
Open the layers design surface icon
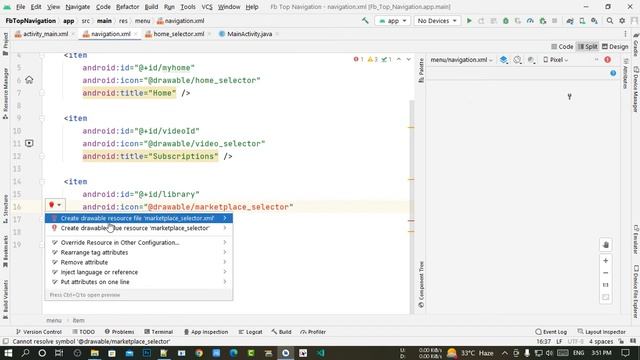pyautogui.click(x=504, y=60)
